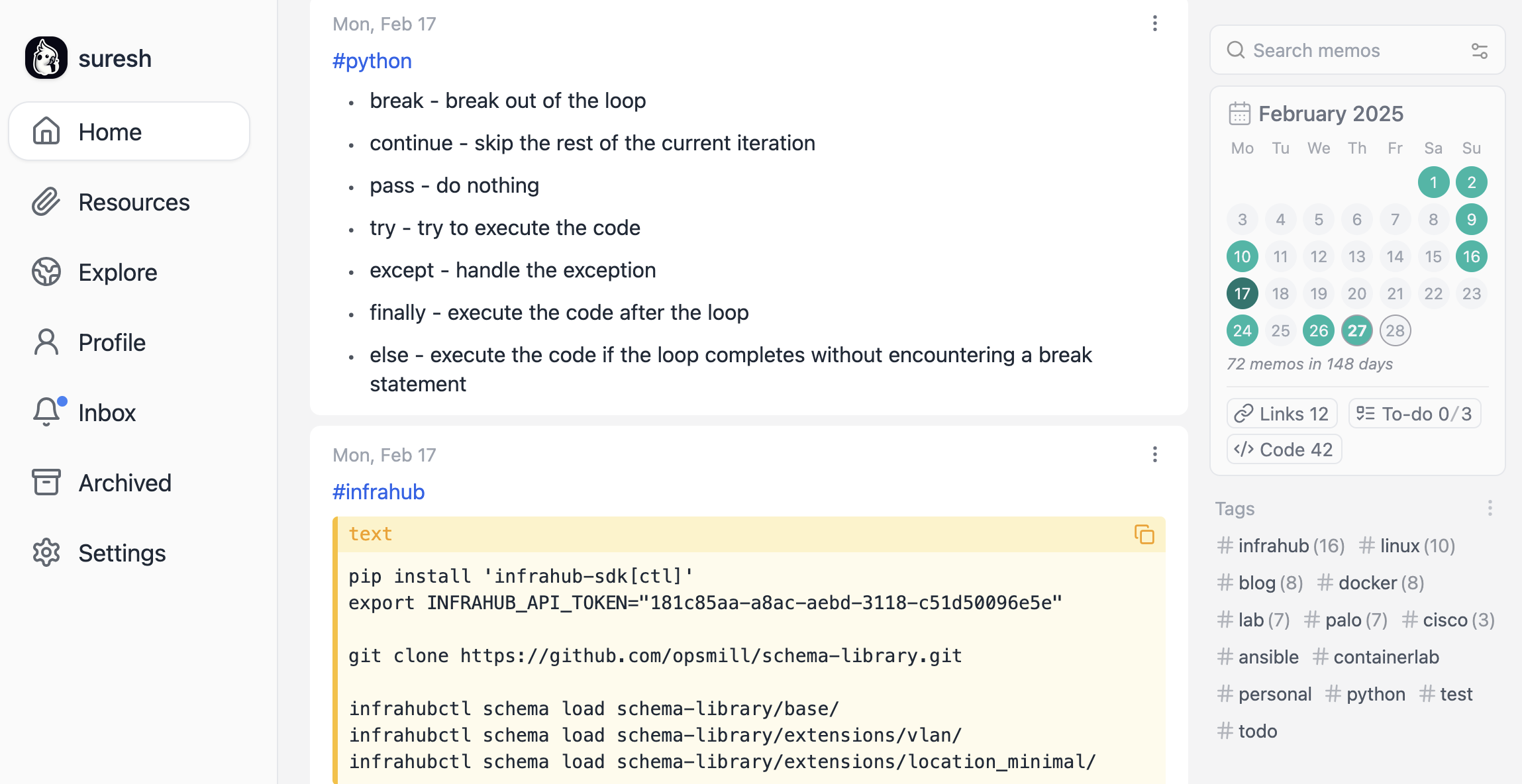
Task: Open more options on python memo
Action: (x=1154, y=24)
